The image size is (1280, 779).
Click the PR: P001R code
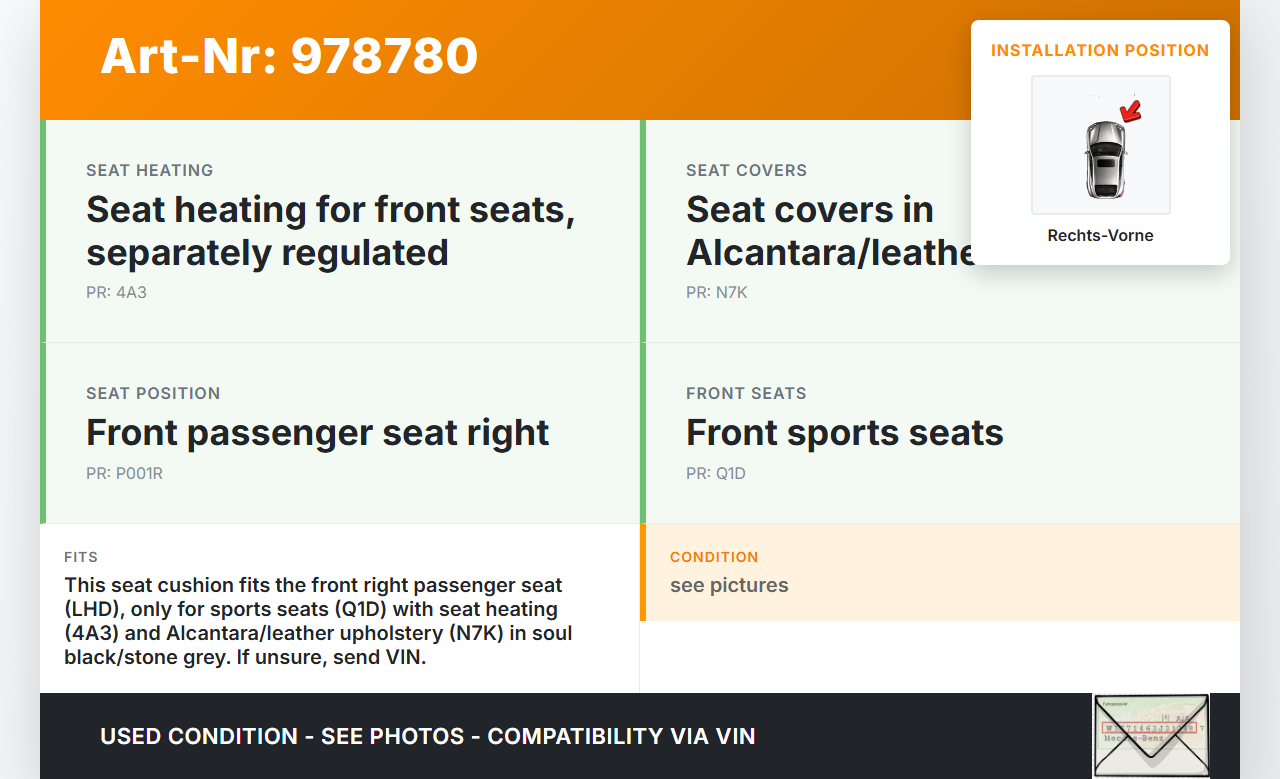124,474
